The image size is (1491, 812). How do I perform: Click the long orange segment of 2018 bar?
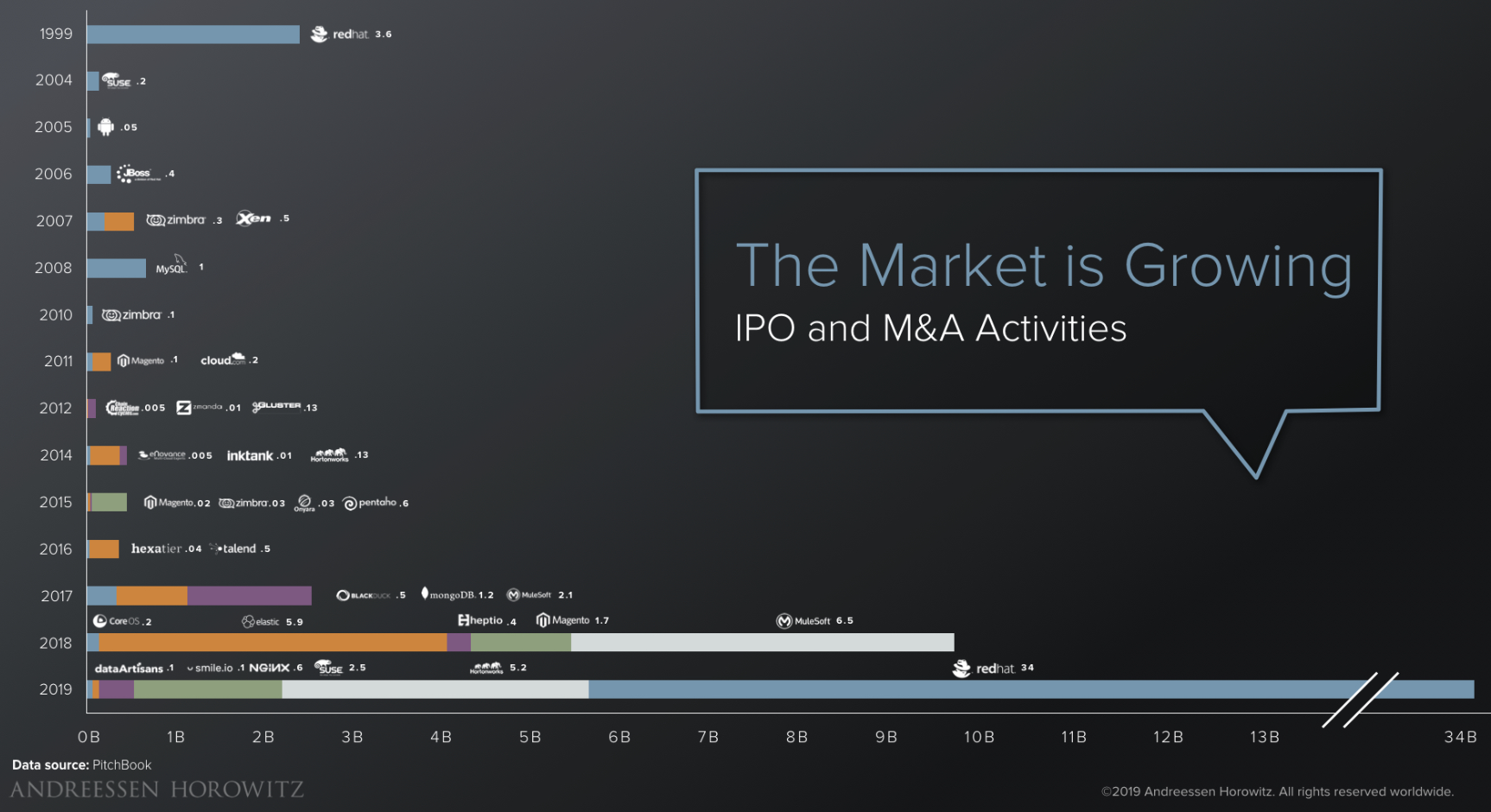click(273, 643)
